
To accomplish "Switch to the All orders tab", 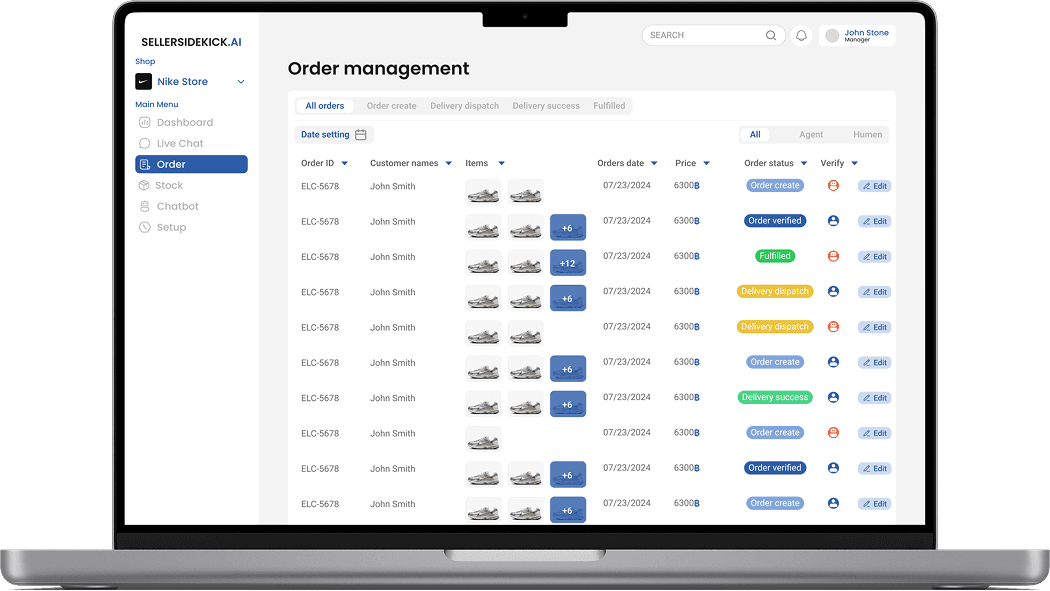I will pos(325,106).
